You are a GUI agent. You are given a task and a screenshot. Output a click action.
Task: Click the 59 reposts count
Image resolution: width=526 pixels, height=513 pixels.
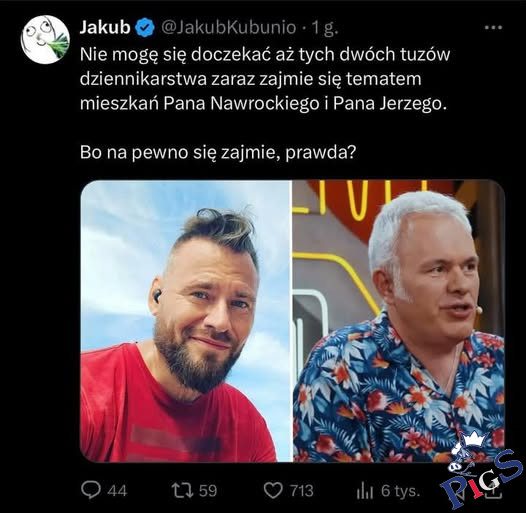tap(208, 491)
